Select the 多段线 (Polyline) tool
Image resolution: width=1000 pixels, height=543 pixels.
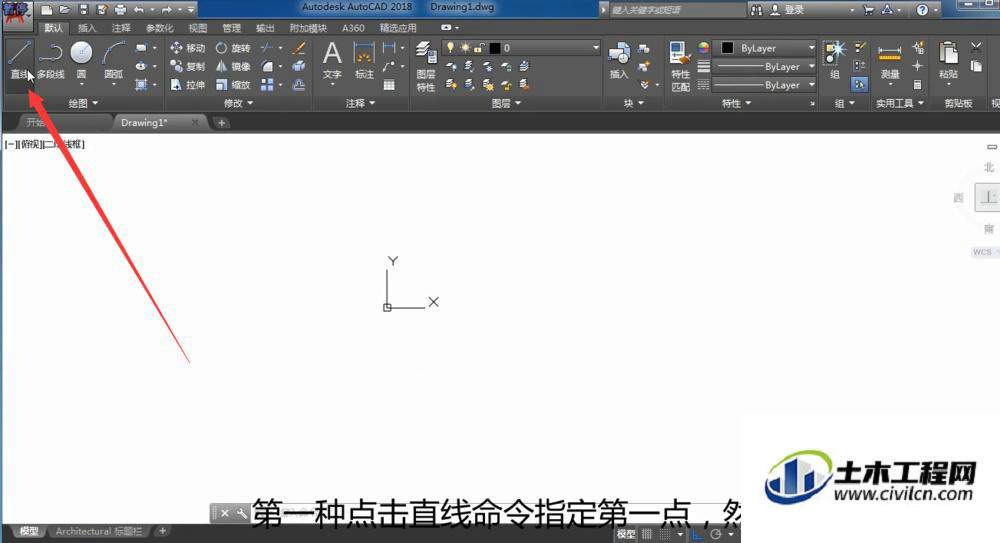[50, 61]
